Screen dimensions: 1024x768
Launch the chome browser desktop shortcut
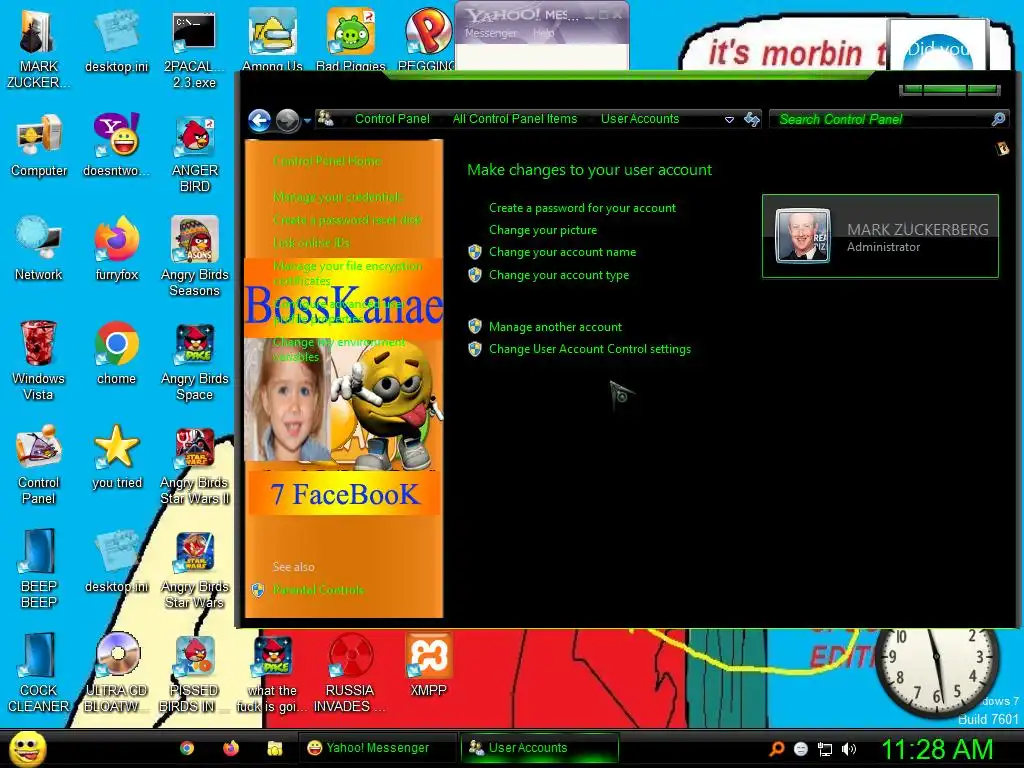pyautogui.click(x=116, y=353)
